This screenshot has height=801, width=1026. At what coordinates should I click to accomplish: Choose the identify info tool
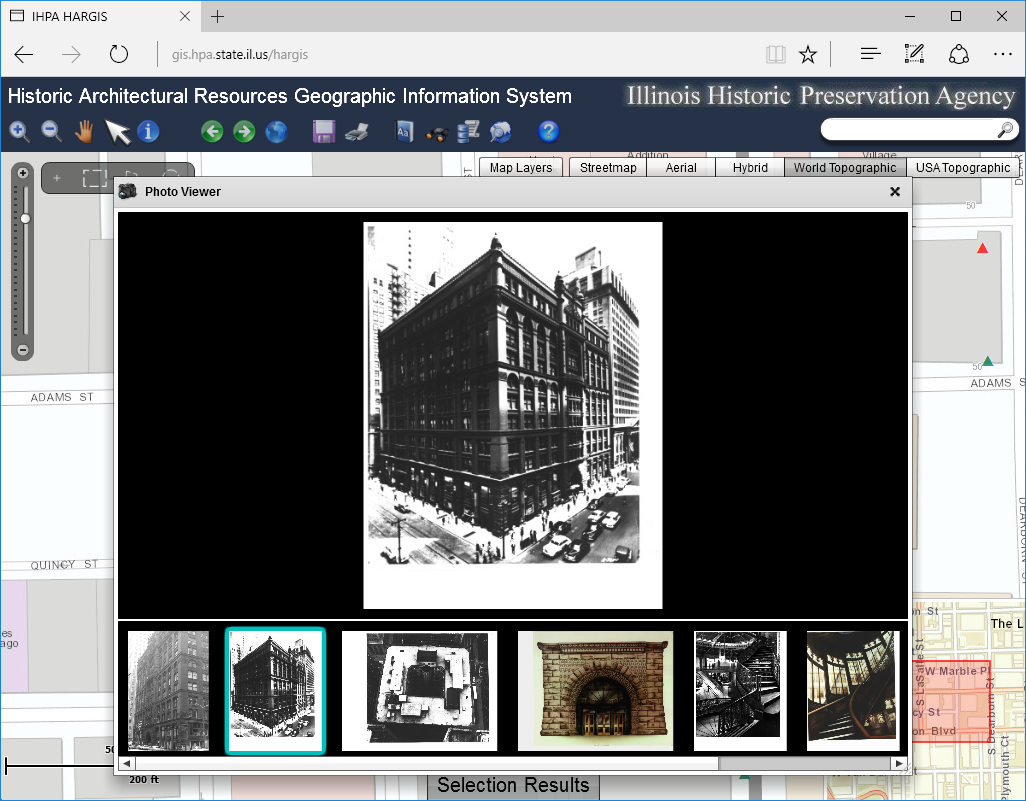(x=148, y=131)
